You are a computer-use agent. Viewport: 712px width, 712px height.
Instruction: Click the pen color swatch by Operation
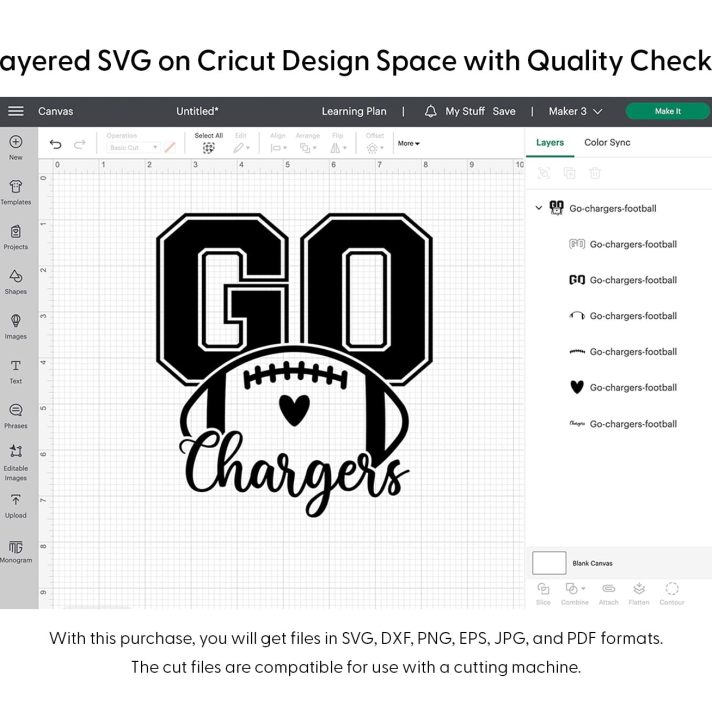[x=170, y=148]
